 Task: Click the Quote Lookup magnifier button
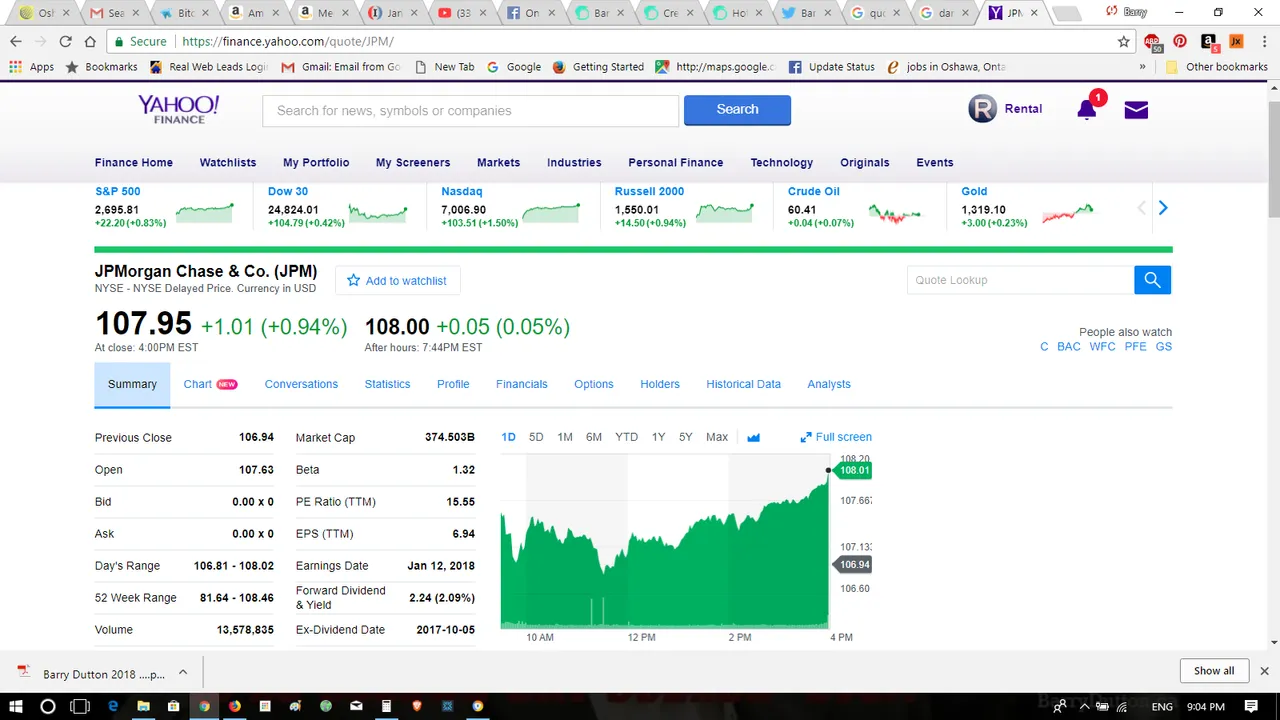[1152, 280]
